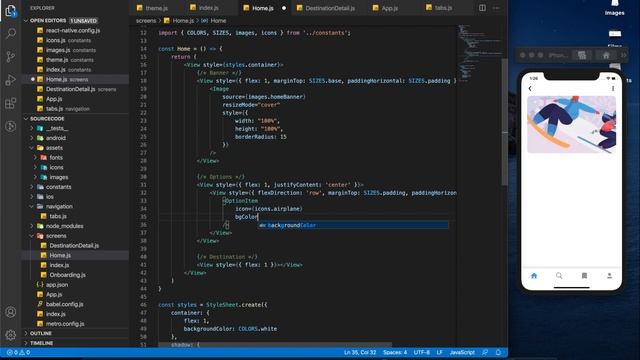The image size is (640, 360).
Task: Change language mode JavaScript
Action: pos(462,352)
